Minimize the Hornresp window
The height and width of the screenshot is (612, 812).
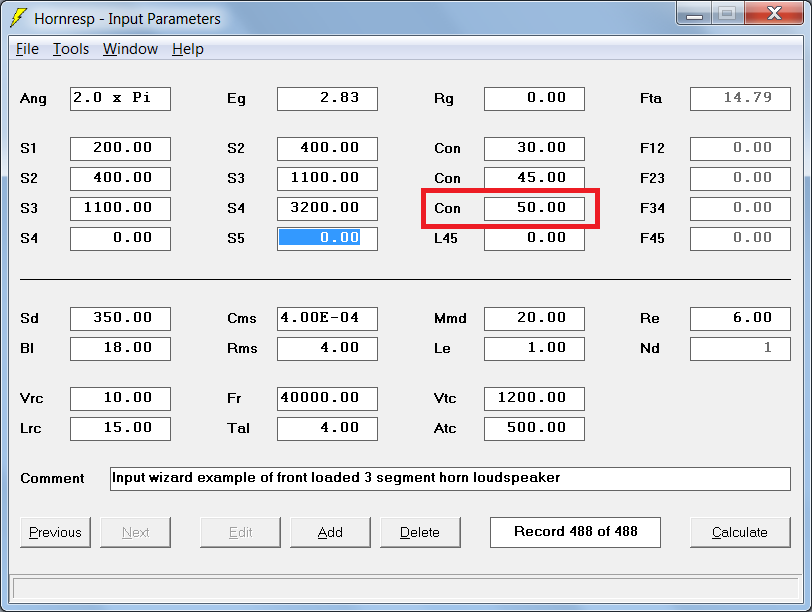[694, 13]
